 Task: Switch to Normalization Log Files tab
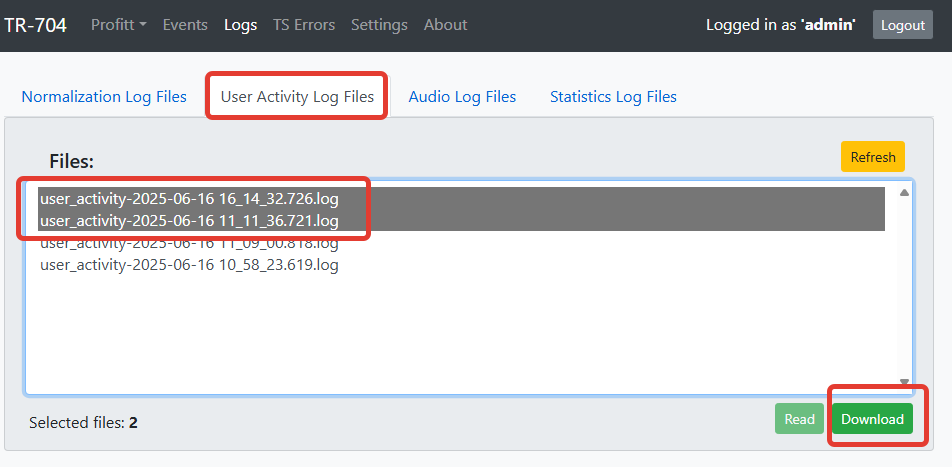tap(104, 97)
